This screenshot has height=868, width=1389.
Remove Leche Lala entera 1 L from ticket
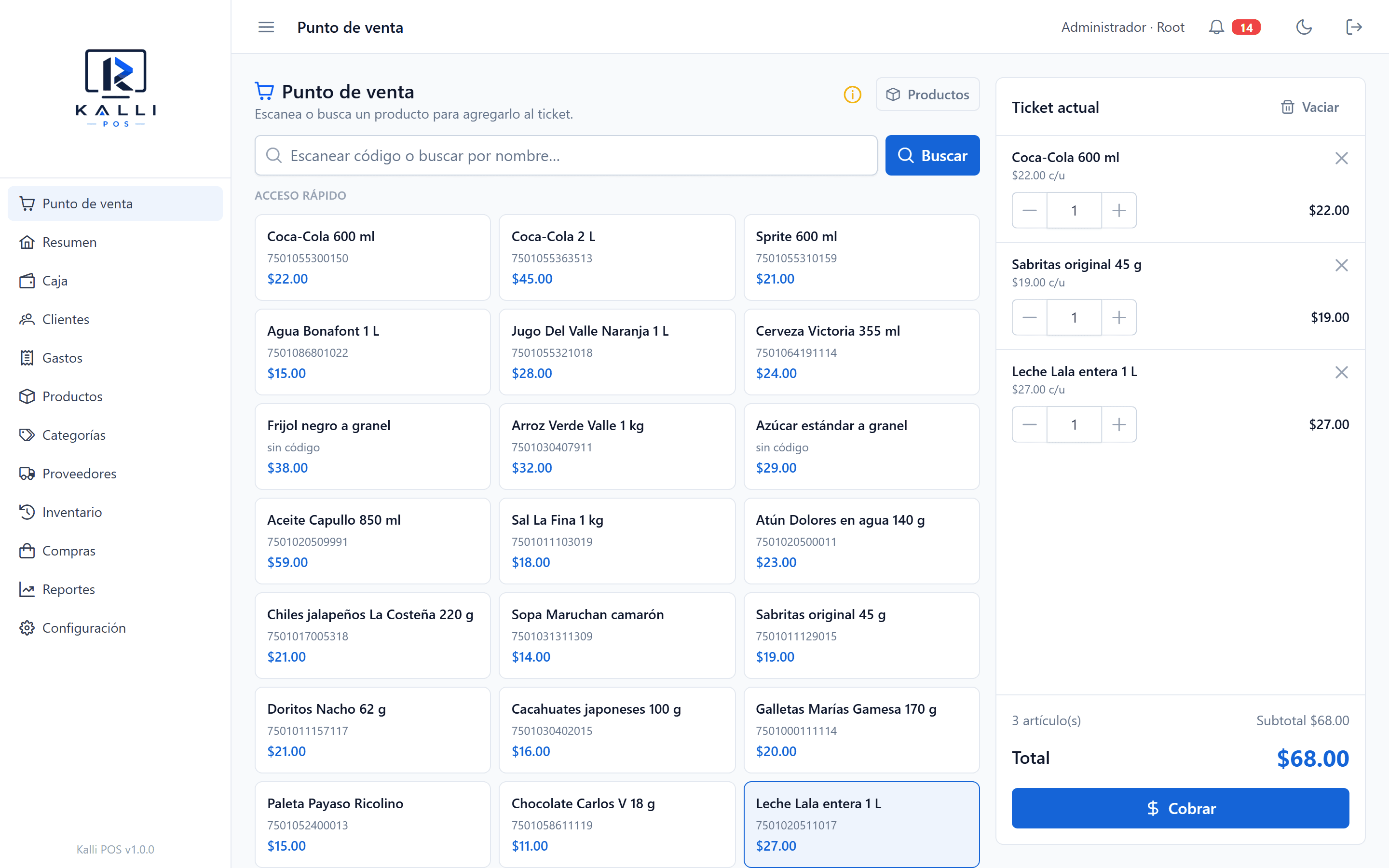[x=1341, y=372]
